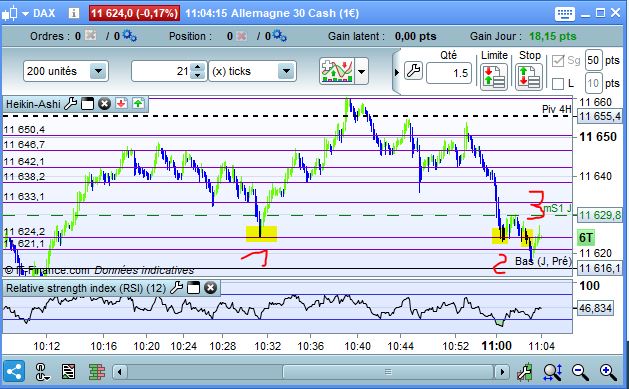Open the Ordres settings gear icon

click(x=130, y=36)
